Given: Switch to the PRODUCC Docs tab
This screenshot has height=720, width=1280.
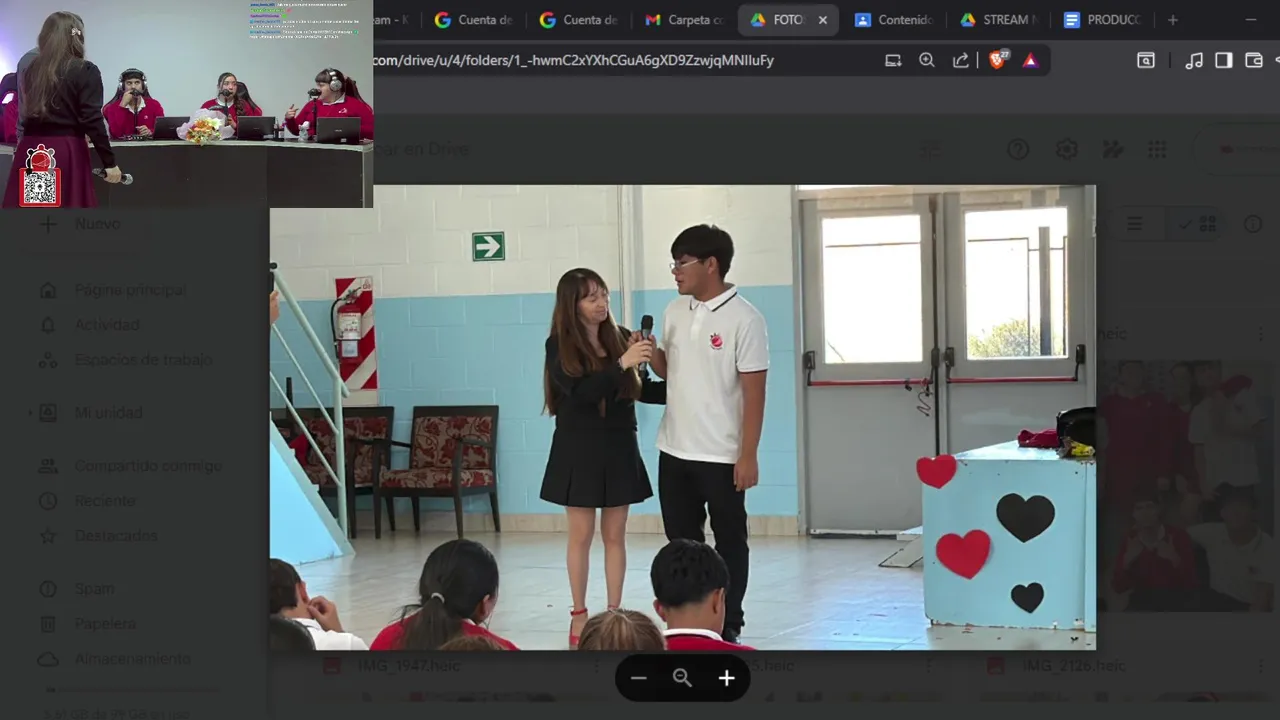Looking at the screenshot, I should pos(1102,20).
